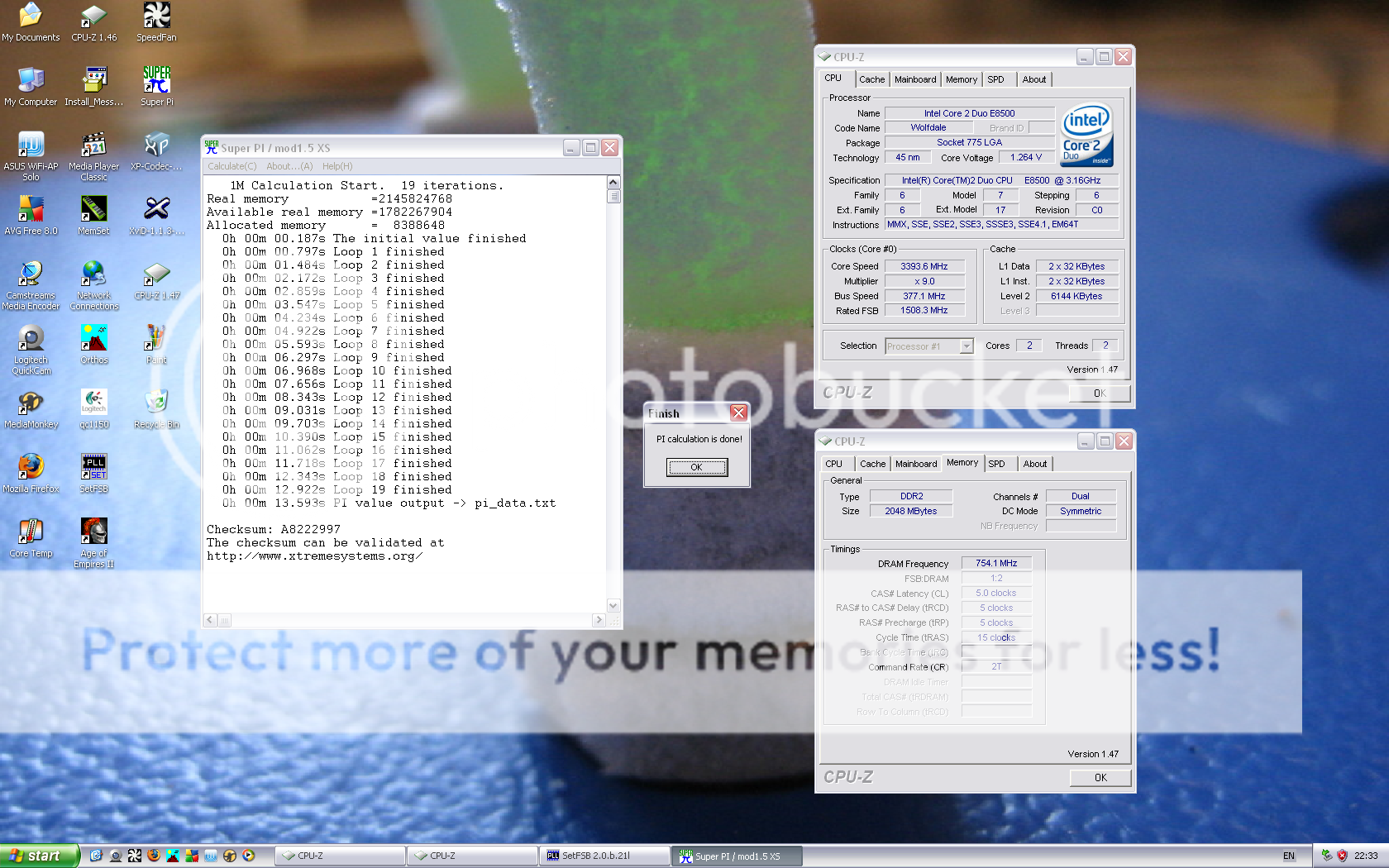1389x868 pixels.
Task: Launch the Super Pi desktop shortcut
Action: click(156, 86)
